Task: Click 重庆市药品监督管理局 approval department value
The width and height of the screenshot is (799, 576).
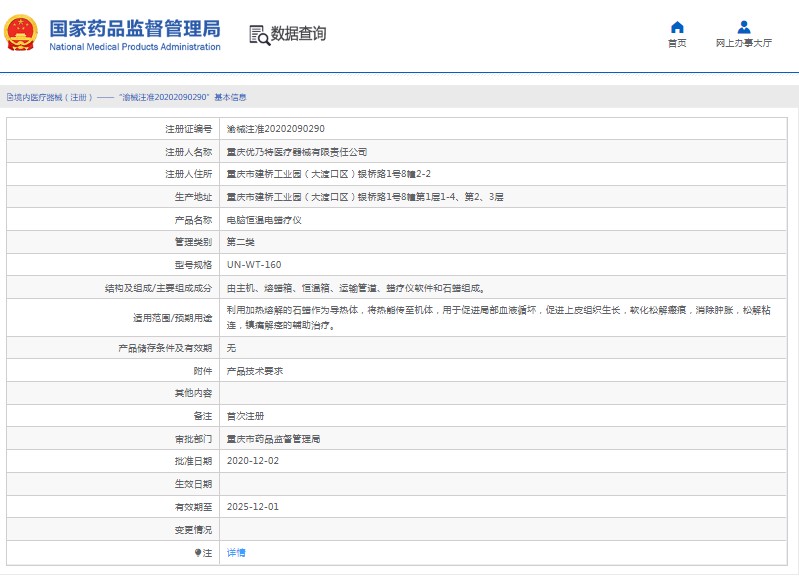Action: tap(274, 439)
